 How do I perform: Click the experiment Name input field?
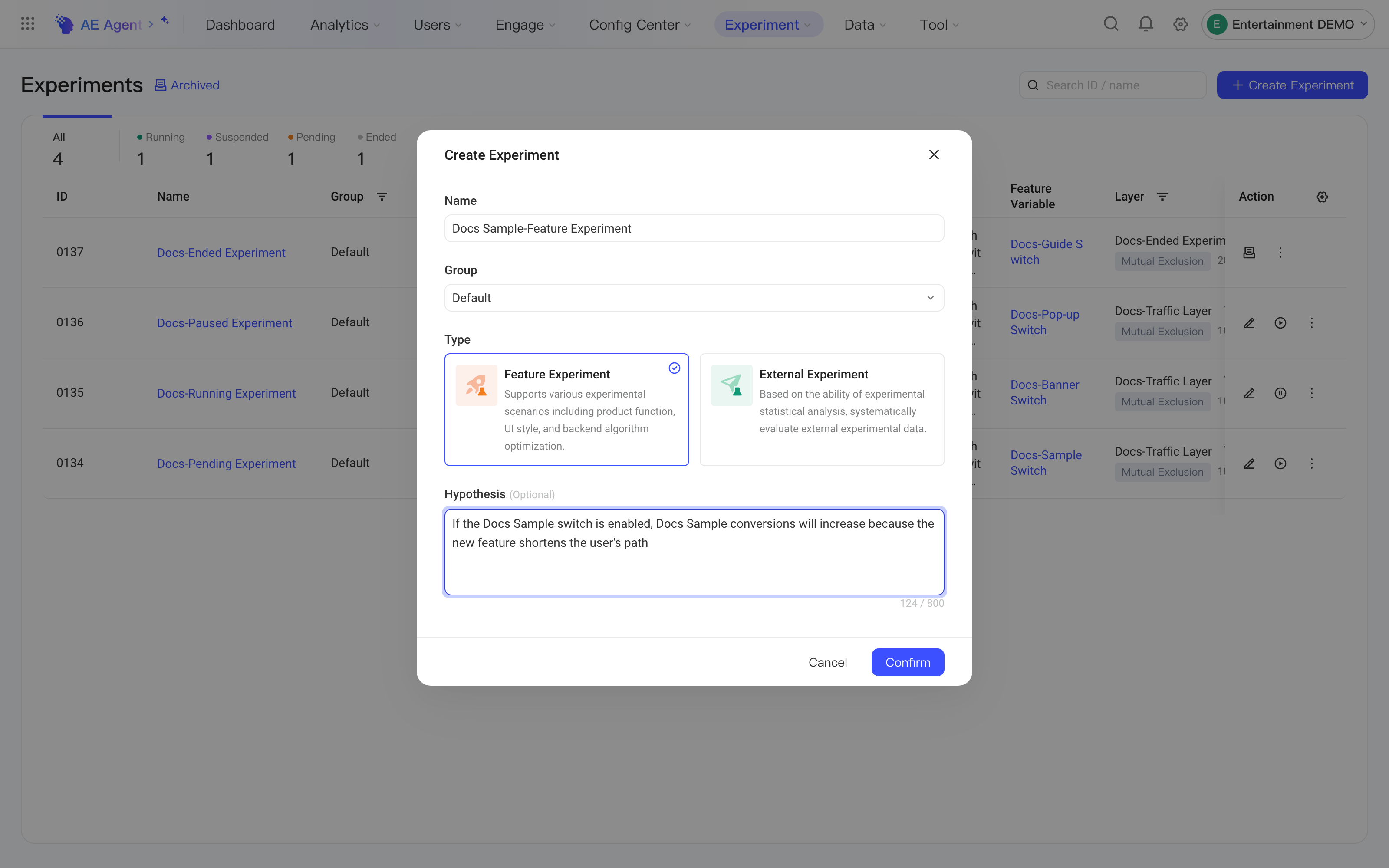pyautogui.click(x=694, y=228)
